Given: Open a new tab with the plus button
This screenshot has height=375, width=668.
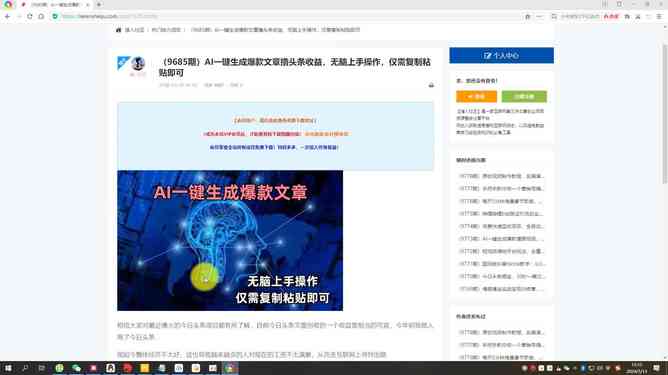Looking at the screenshot, I should pos(99,4).
